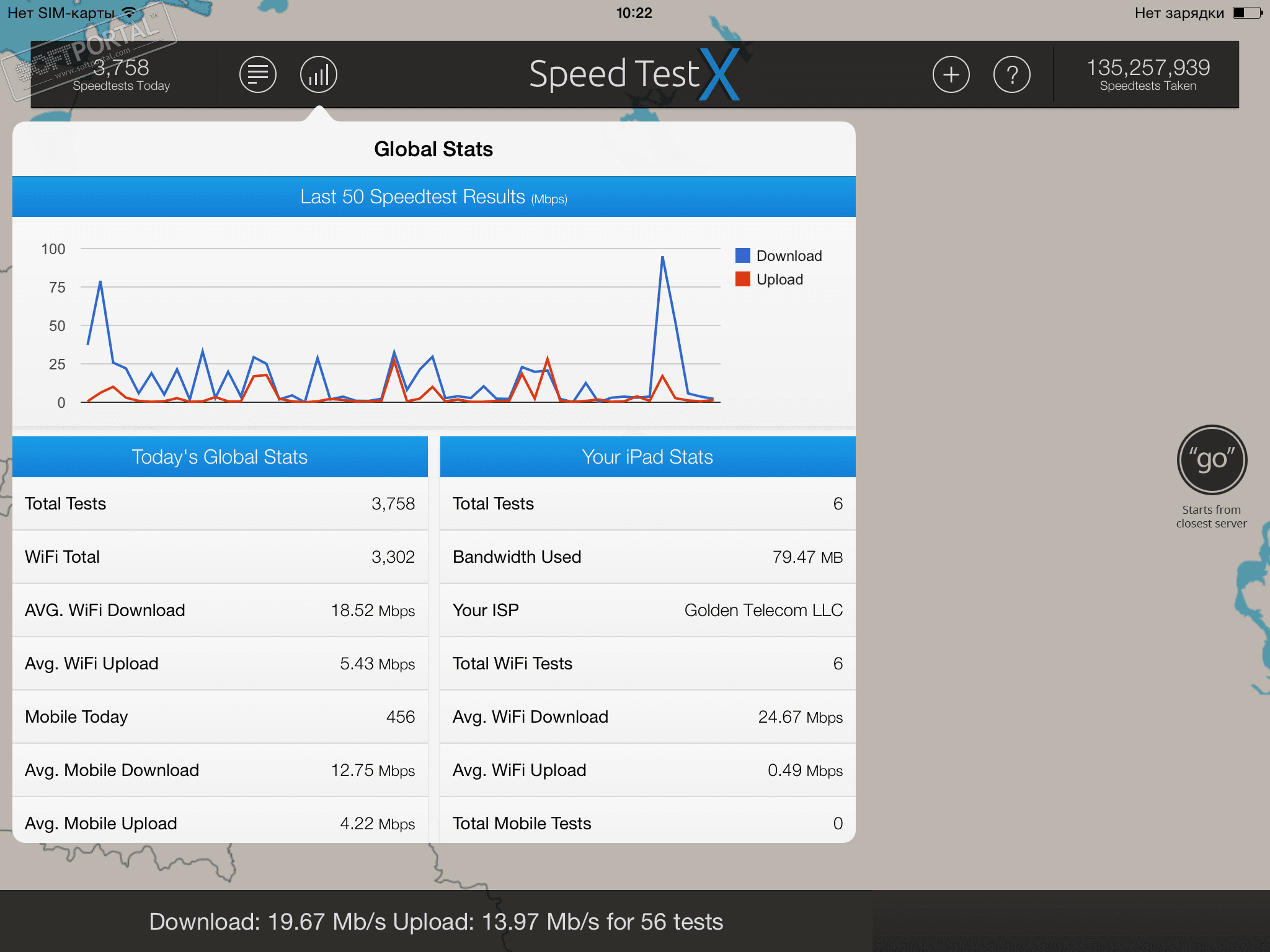This screenshot has height=952, width=1270.
Task: Open the results list icon
Action: (x=257, y=74)
